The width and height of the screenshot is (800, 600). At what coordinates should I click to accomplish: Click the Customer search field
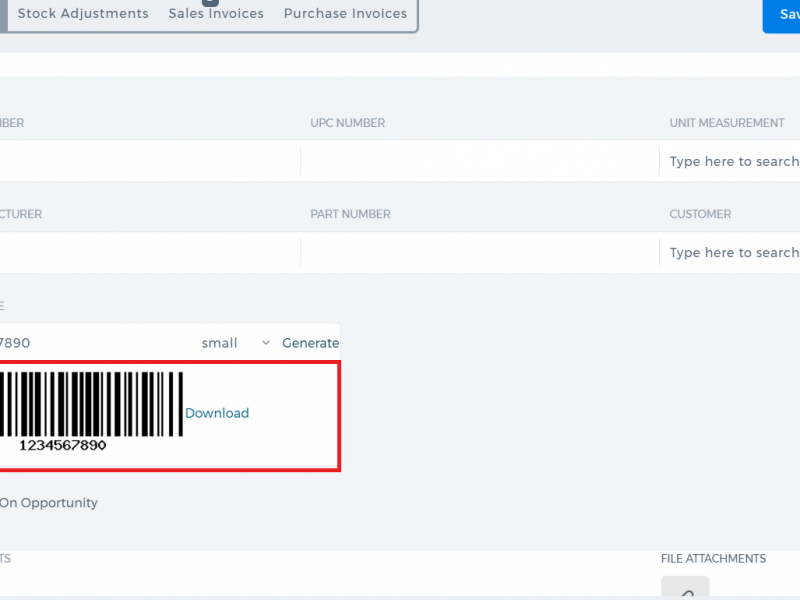click(x=730, y=253)
